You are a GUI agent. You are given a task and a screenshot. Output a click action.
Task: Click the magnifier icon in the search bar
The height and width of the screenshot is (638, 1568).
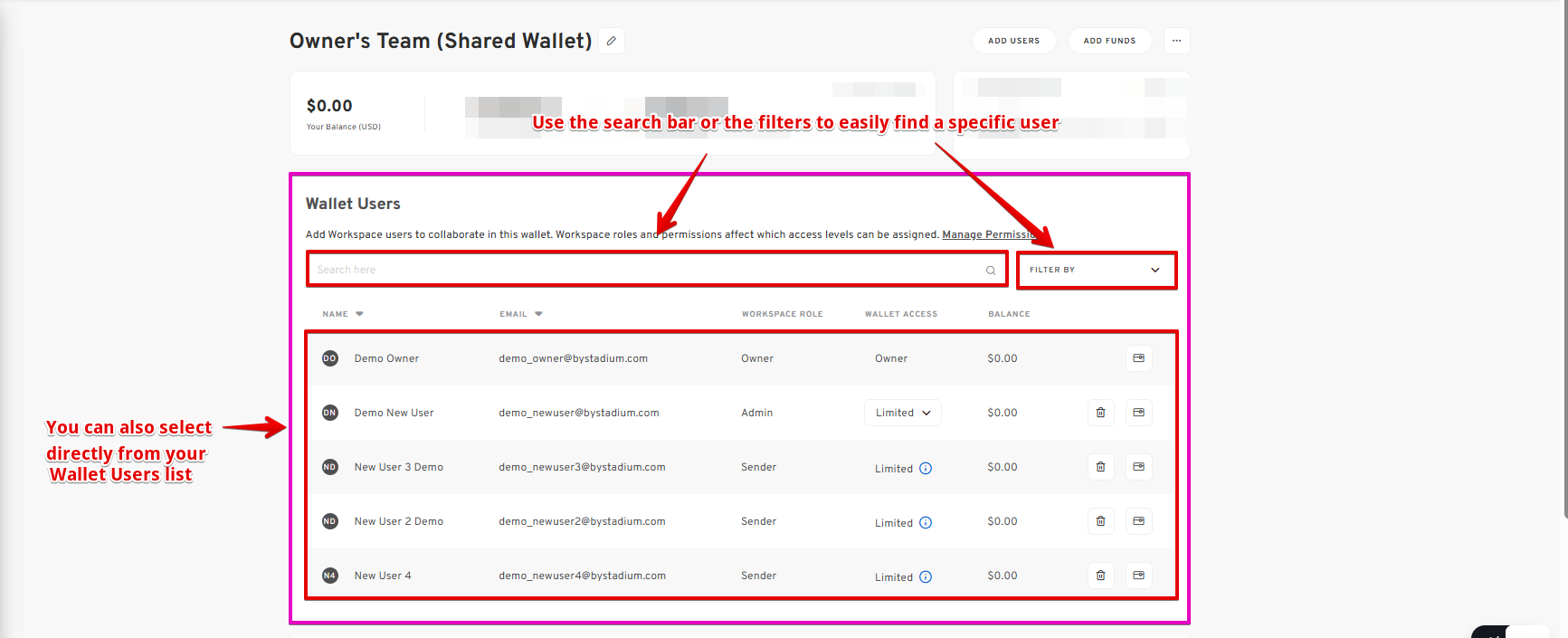[x=991, y=271]
